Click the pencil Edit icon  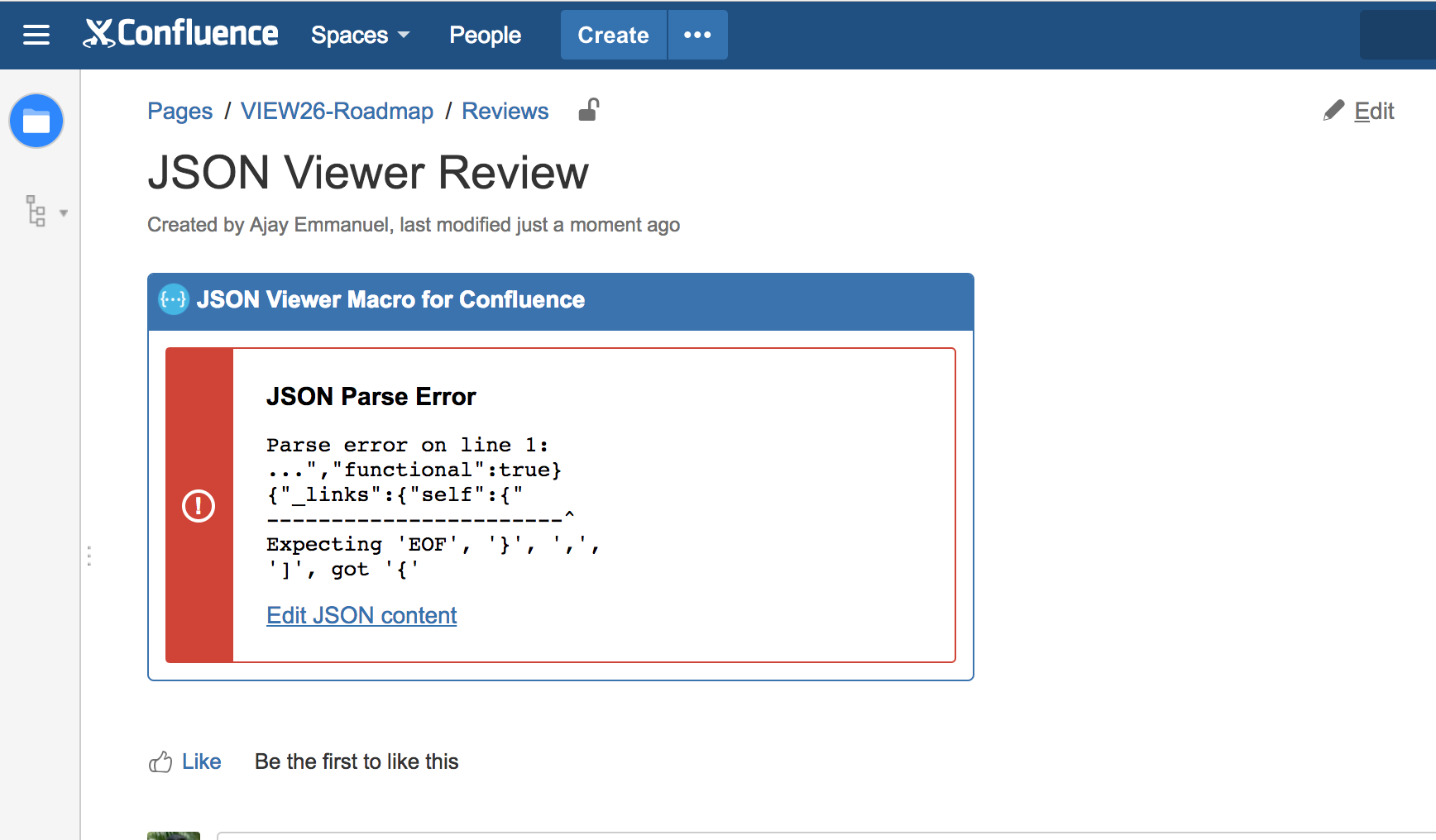(1333, 111)
